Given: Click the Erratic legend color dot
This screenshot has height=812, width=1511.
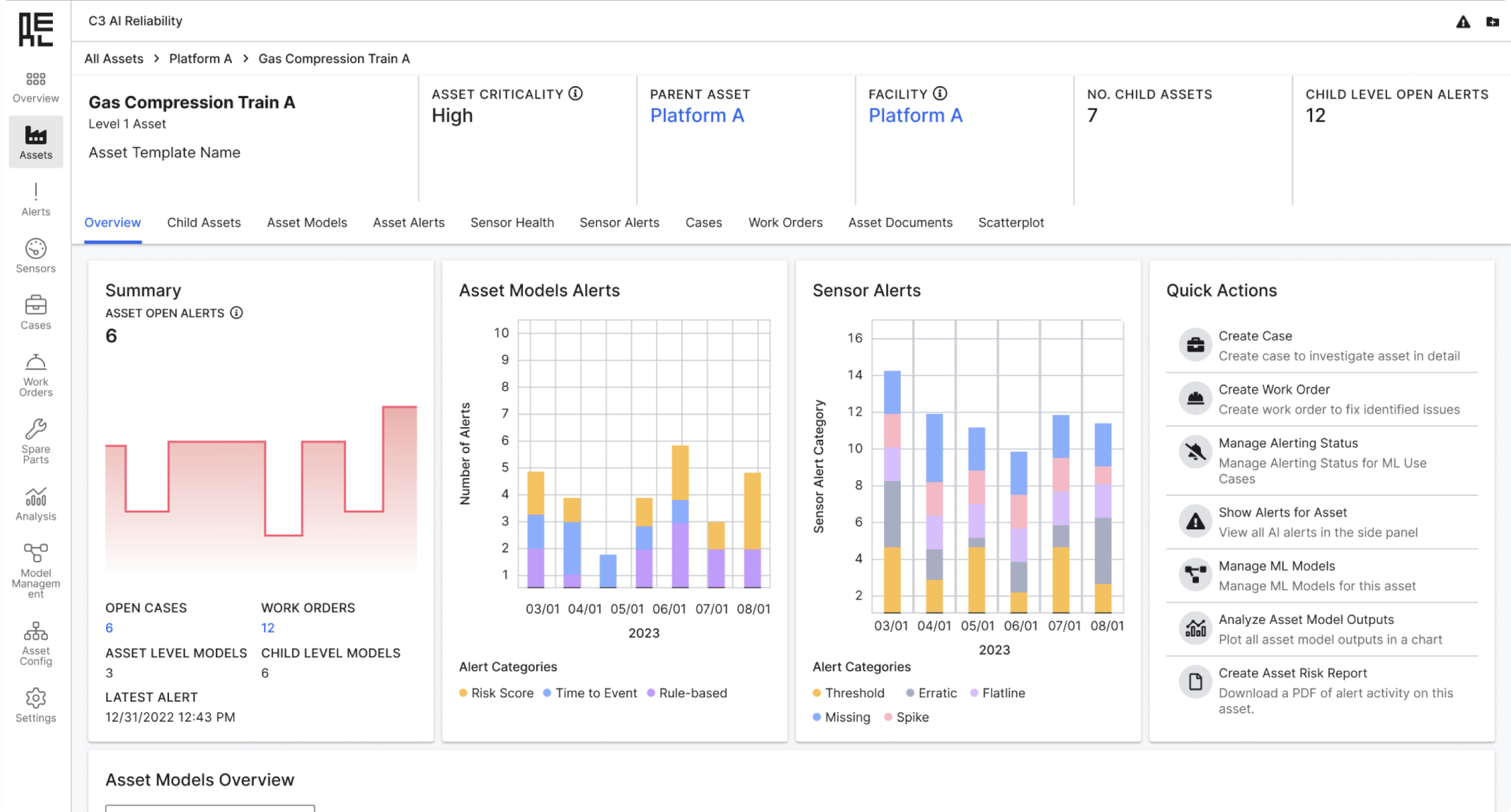Looking at the screenshot, I should point(910,693).
